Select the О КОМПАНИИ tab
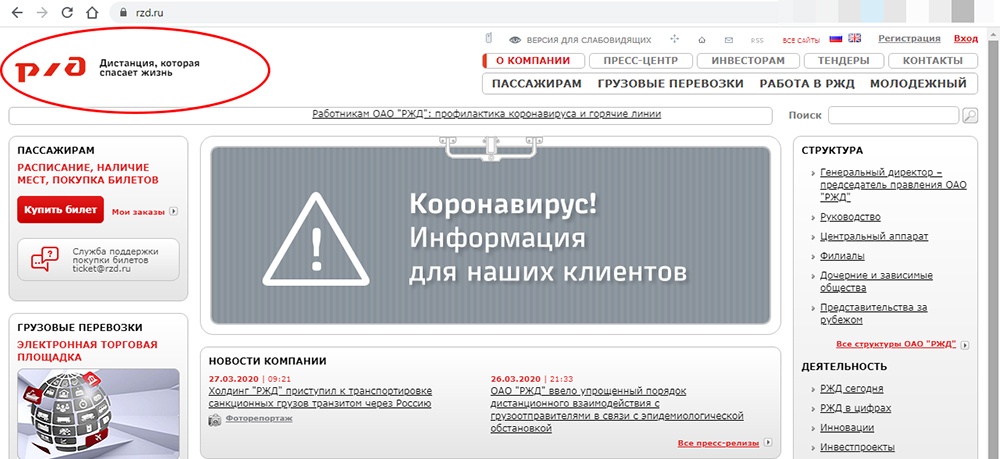This screenshot has width=1000, height=459. coord(534,61)
